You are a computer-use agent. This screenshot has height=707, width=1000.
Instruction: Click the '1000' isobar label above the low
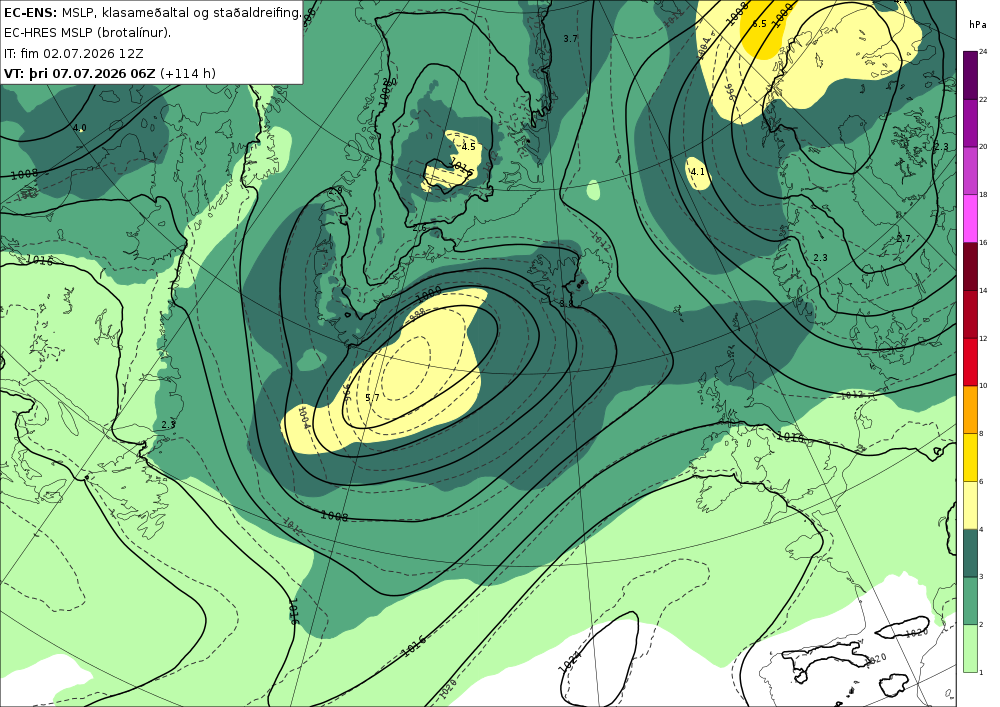click(x=428, y=296)
